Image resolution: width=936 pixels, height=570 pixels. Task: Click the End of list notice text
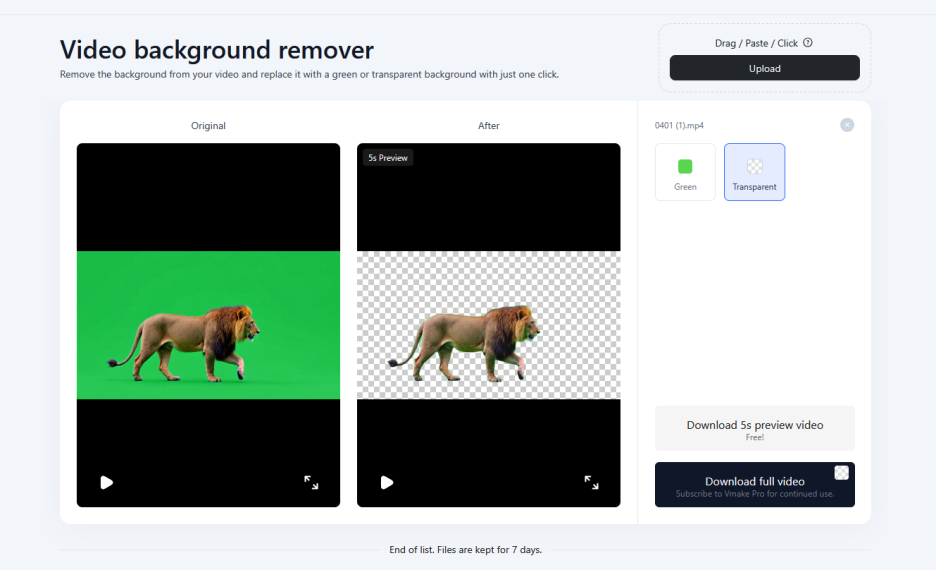point(465,550)
